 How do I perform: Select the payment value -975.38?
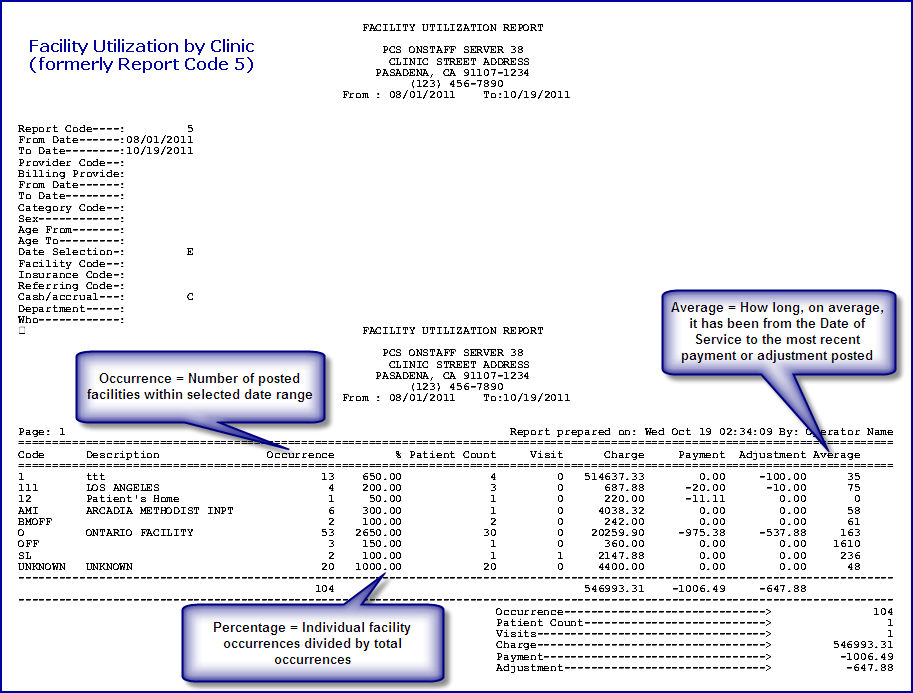tap(702, 533)
